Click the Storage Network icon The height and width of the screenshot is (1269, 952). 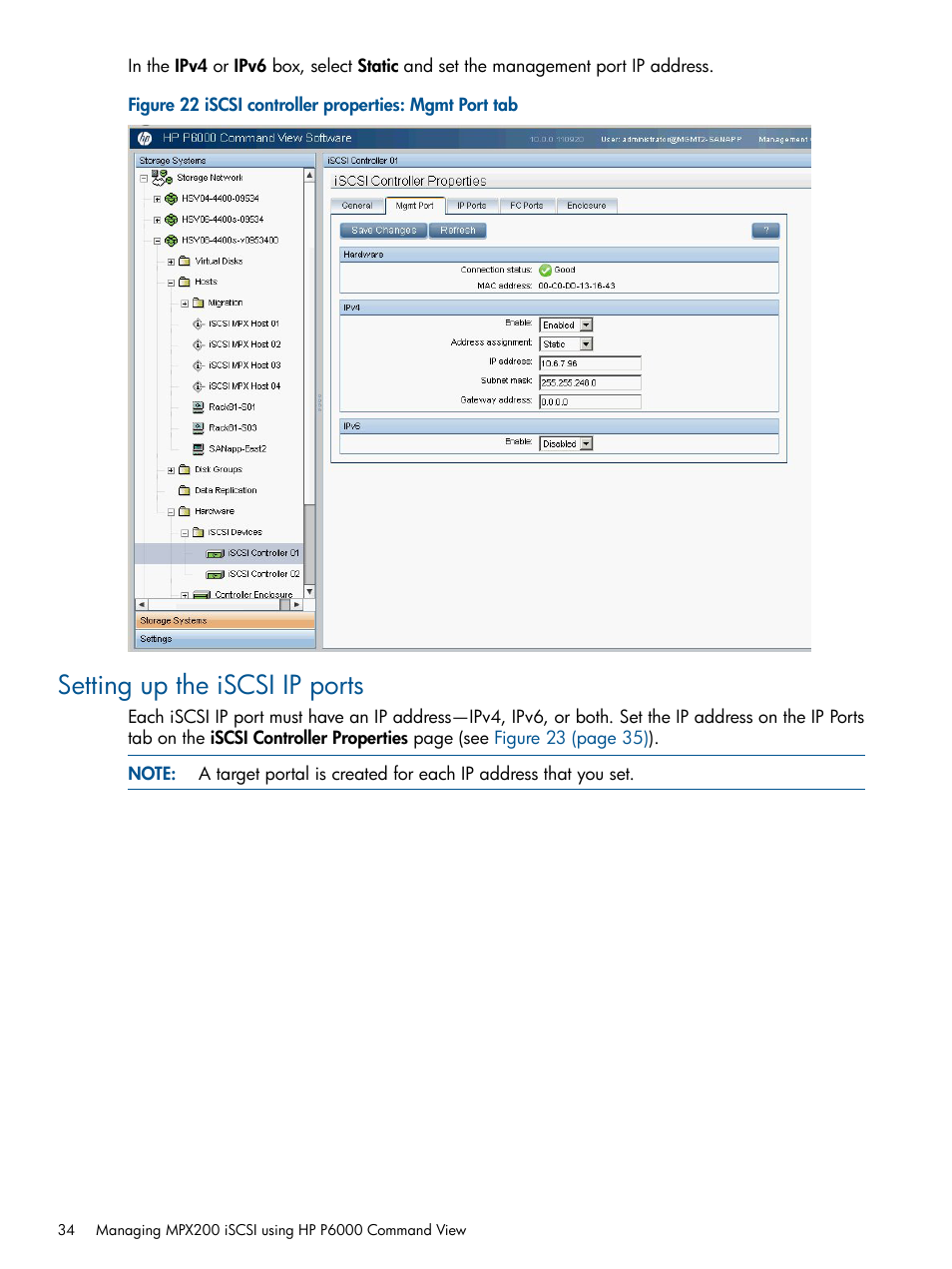tap(163, 178)
